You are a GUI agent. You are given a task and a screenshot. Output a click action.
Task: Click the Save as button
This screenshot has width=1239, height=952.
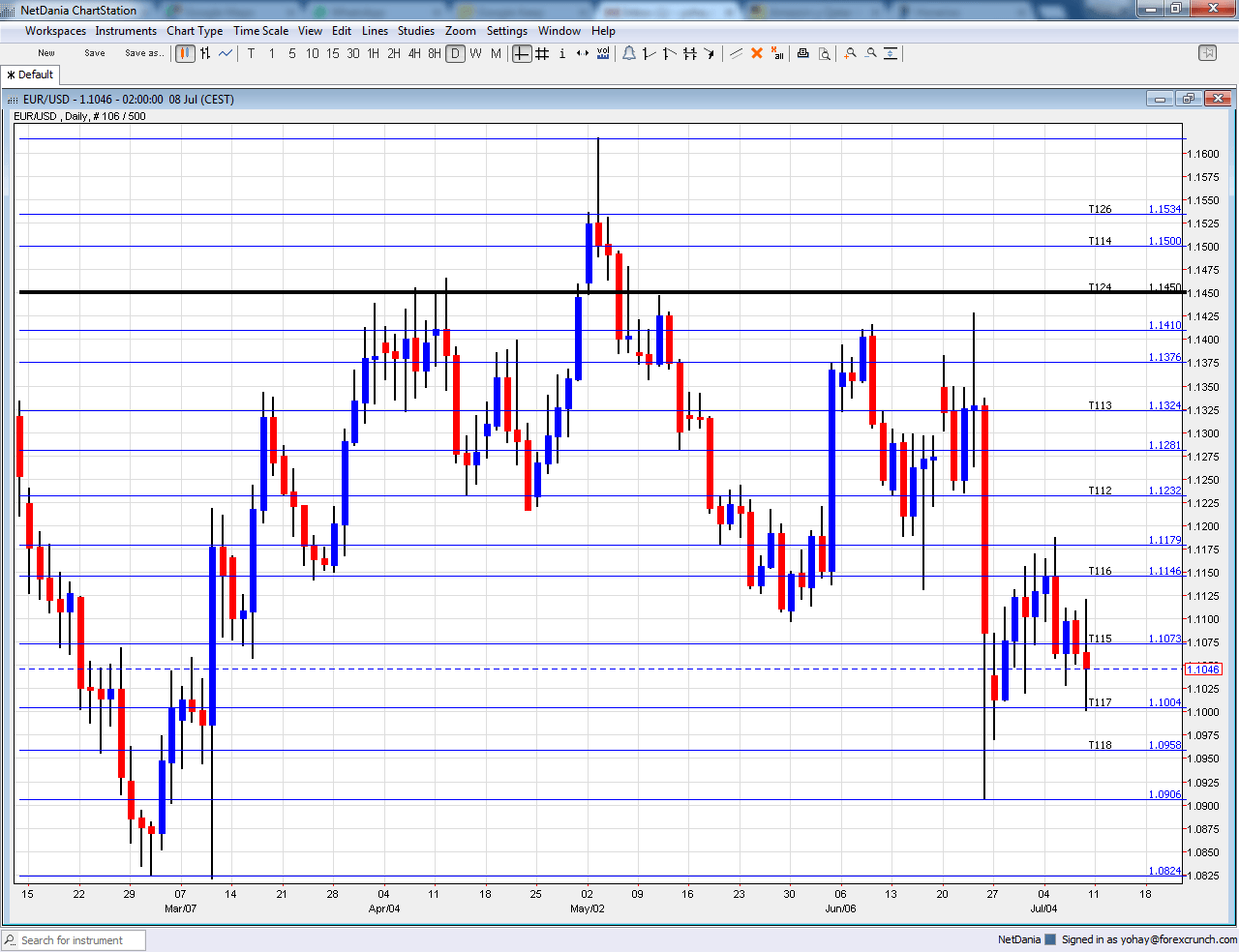144,53
